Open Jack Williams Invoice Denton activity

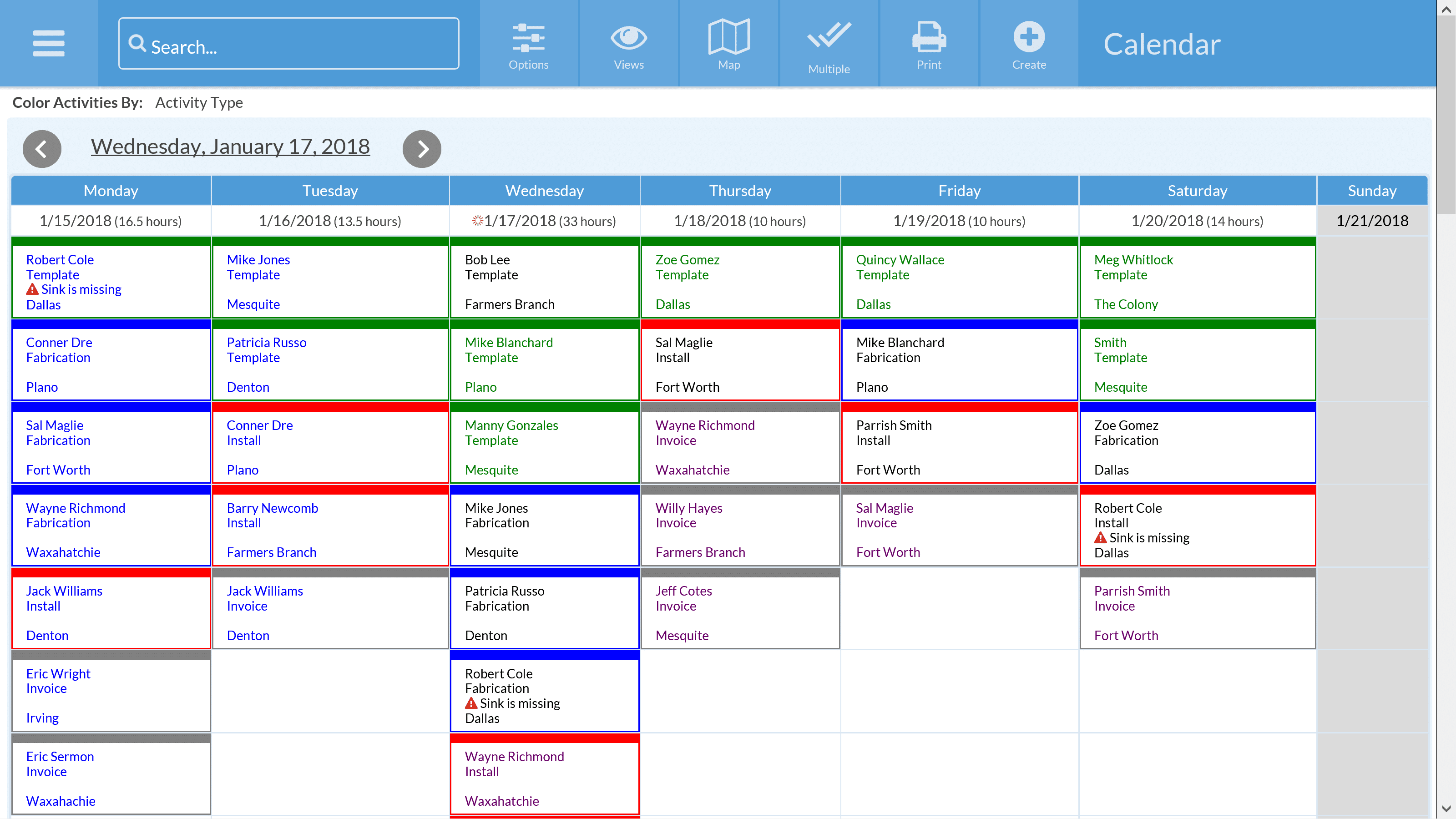pyautogui.click(x=330, y=609)
